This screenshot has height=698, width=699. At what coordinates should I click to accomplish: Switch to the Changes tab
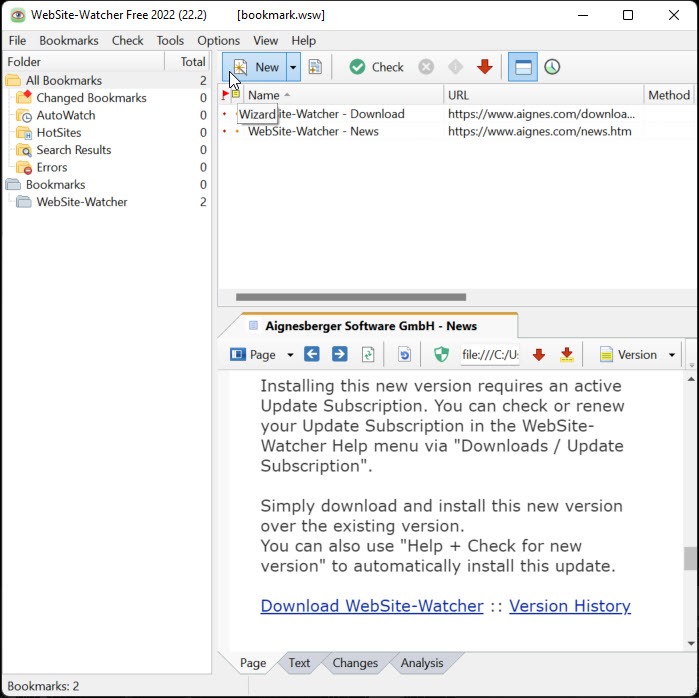[355, 663]
